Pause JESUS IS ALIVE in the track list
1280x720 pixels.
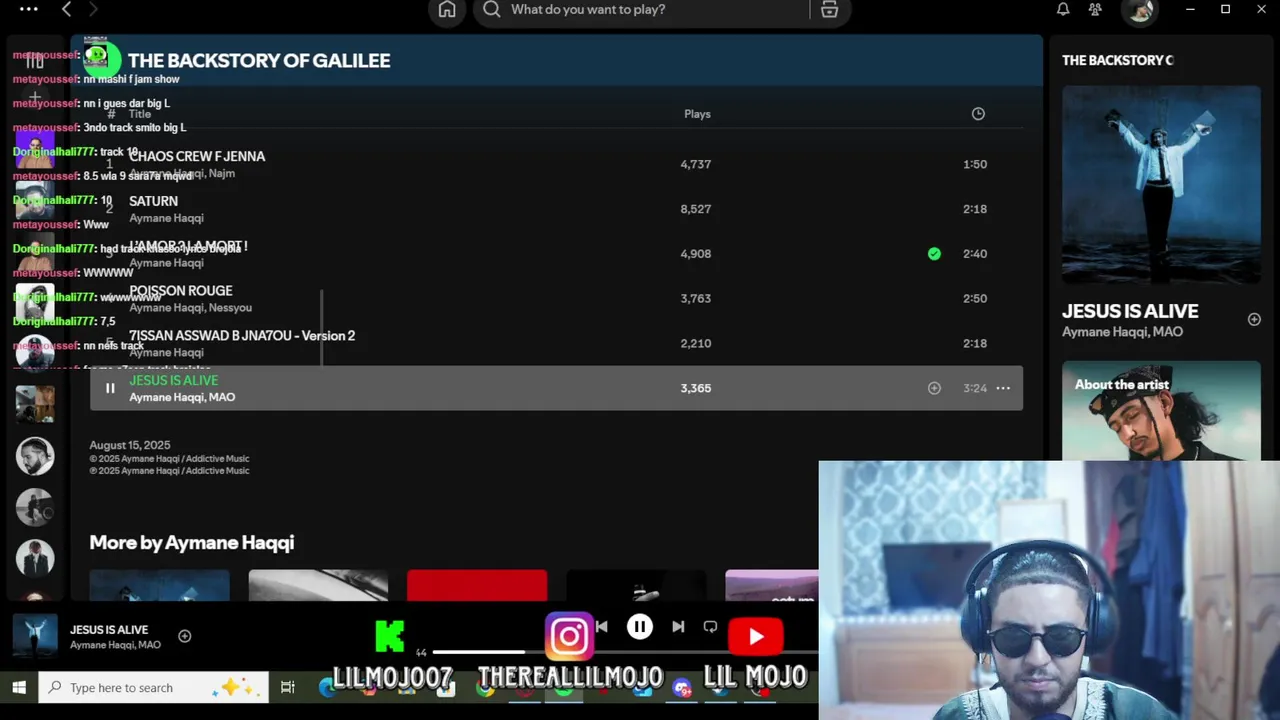(x=110, y=388)
